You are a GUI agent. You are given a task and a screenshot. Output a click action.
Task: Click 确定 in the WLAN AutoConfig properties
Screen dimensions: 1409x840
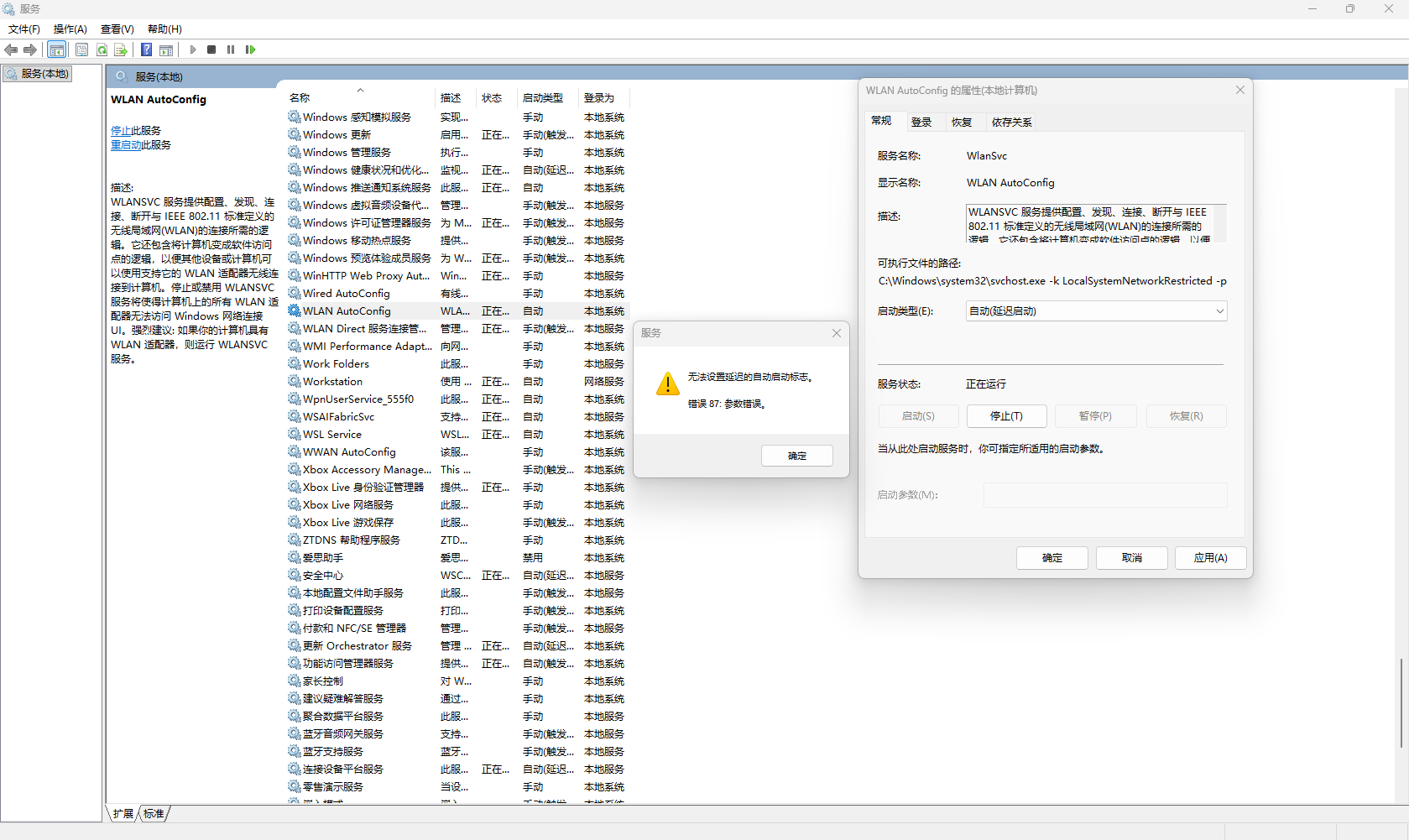pyautogui.click(x=1052, y=558)
